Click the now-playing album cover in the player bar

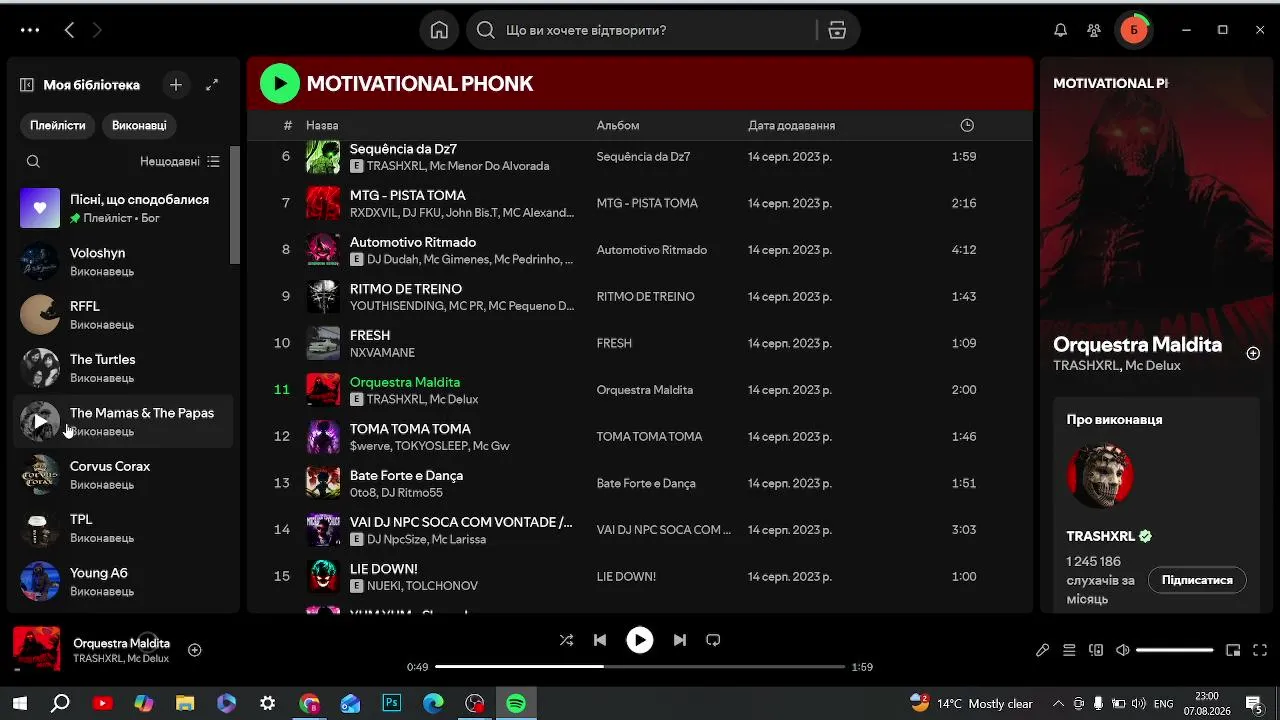coord(36,650)
